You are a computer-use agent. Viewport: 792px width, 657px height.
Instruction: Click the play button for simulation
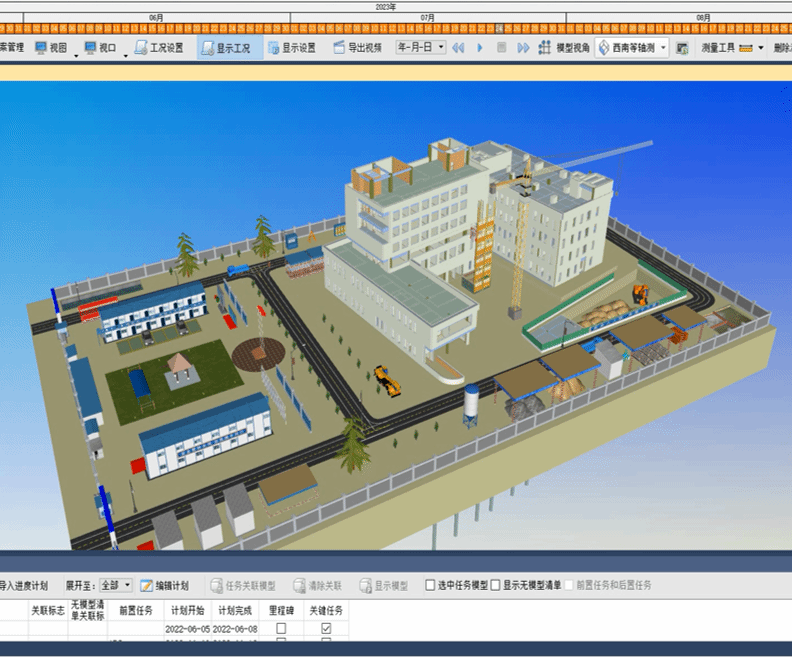[480, 47]
